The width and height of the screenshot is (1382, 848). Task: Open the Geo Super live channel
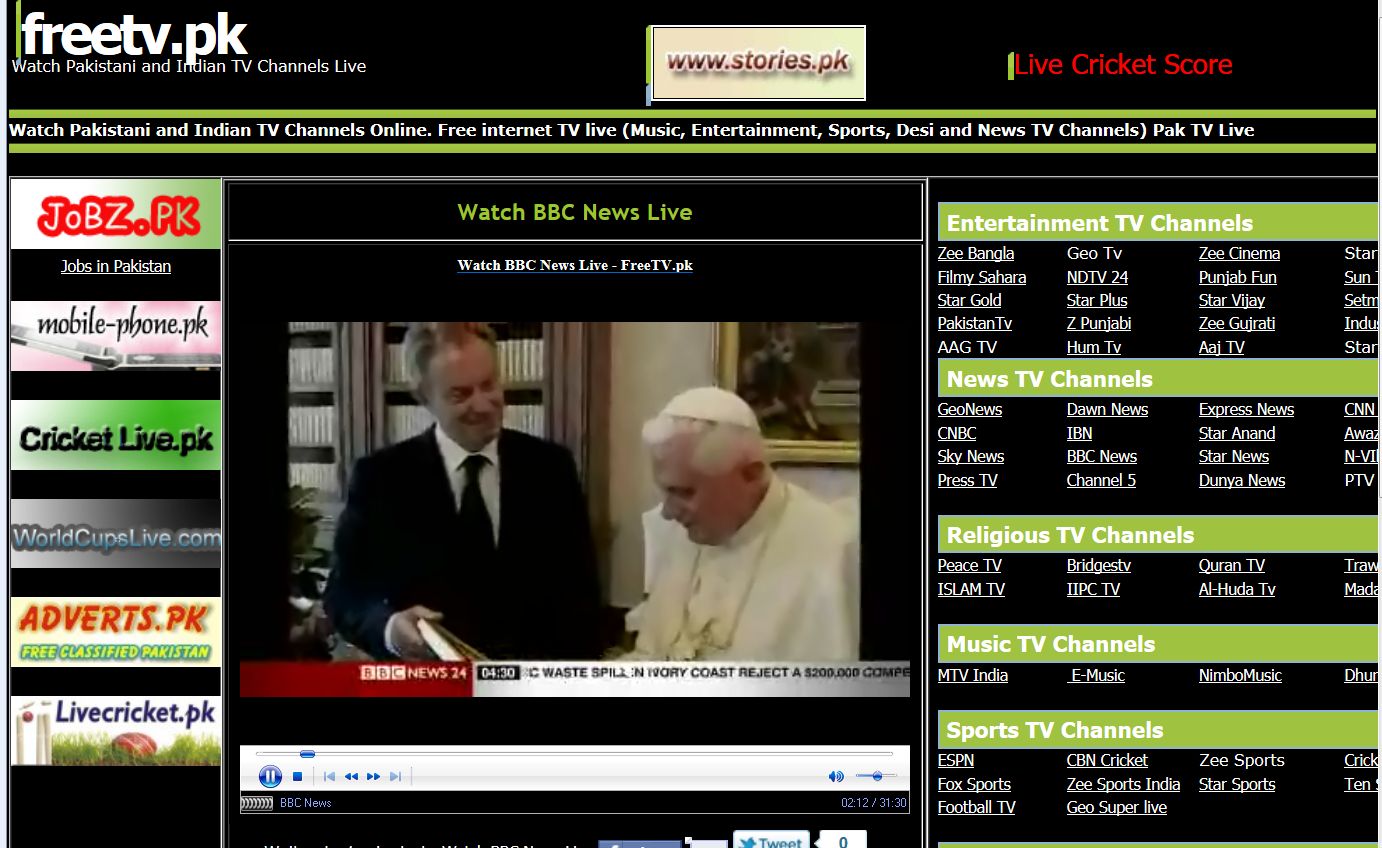1116,807
